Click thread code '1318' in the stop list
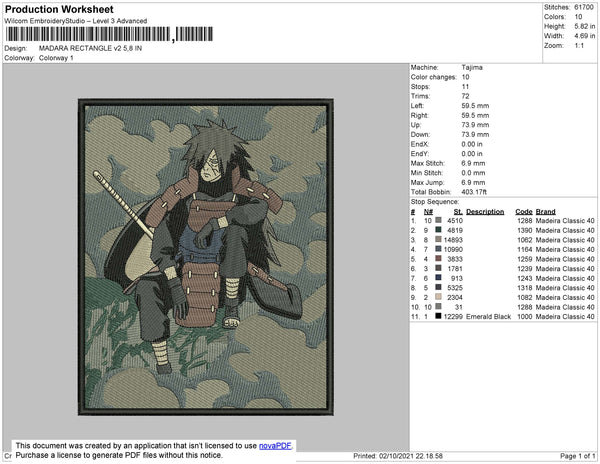This screenshot has width=600, height=464. click(x=524, y=288)
